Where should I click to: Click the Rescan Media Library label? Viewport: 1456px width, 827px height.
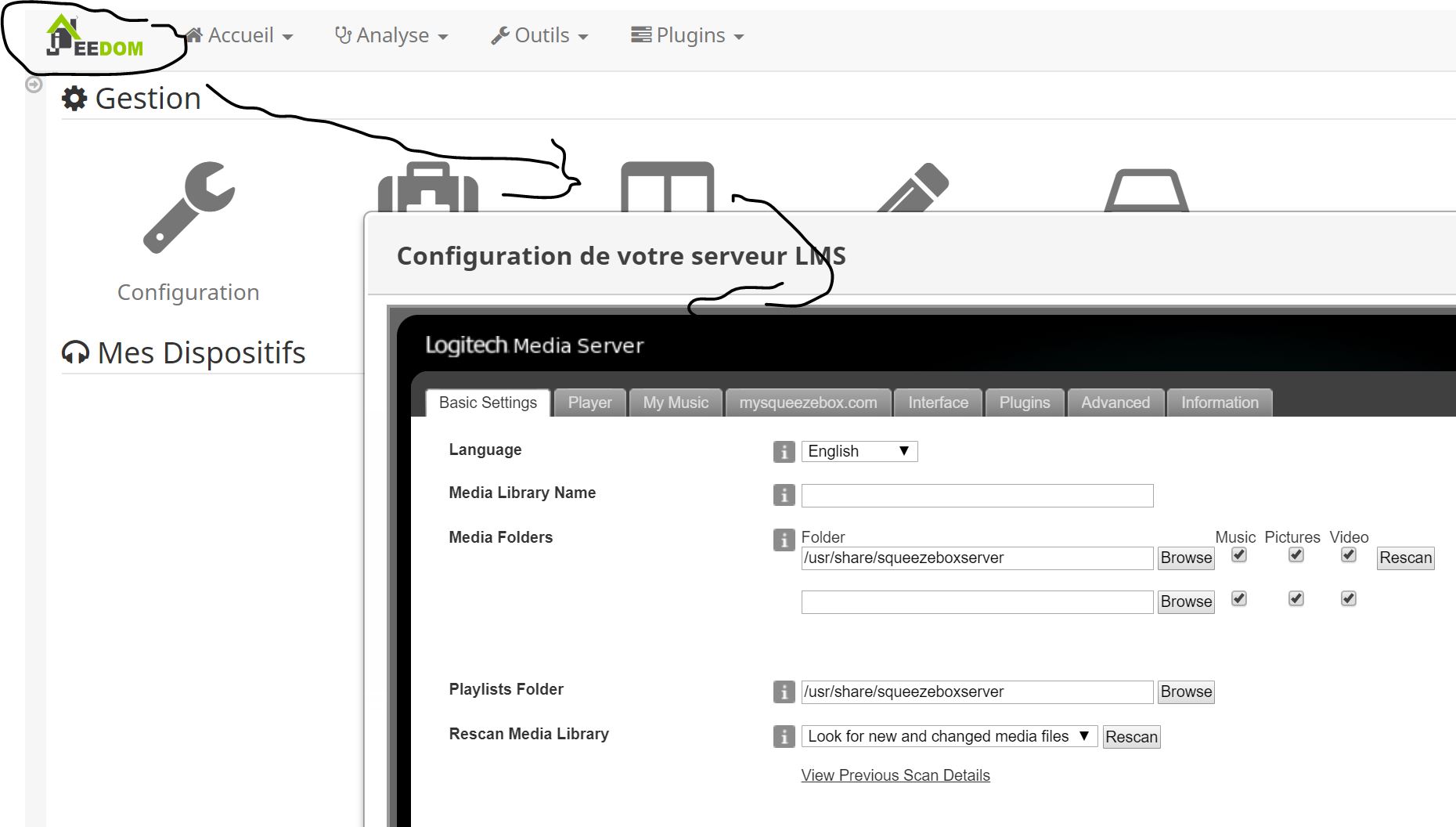pos(528,734)
